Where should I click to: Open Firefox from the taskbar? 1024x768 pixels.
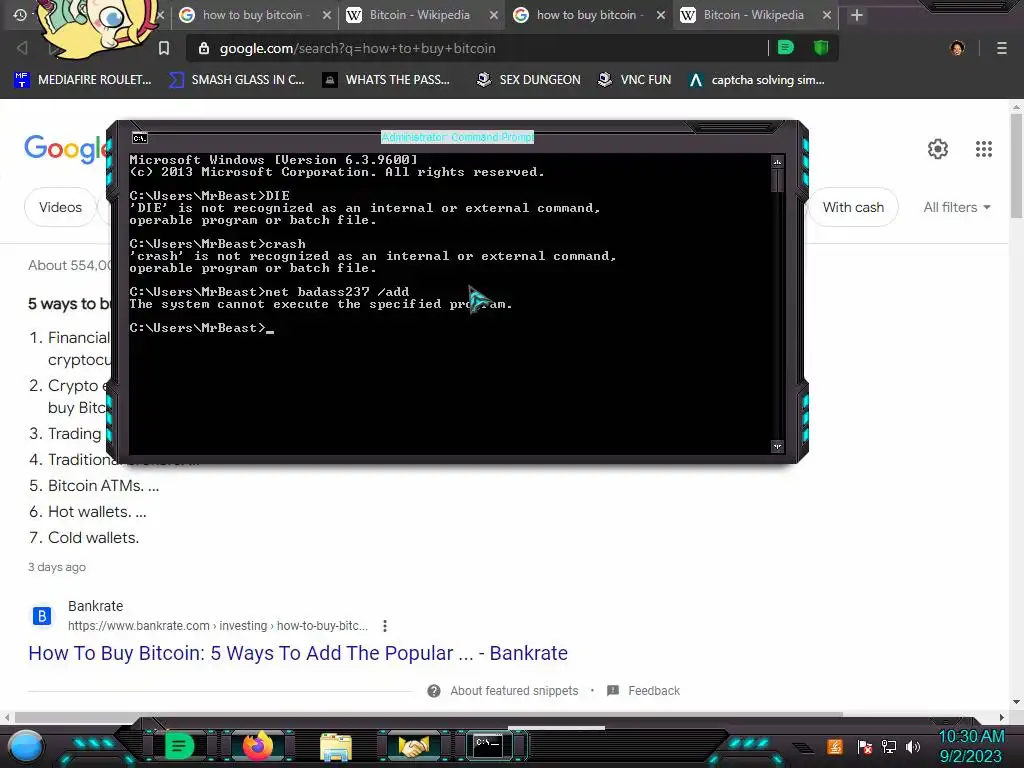[257, 746]
